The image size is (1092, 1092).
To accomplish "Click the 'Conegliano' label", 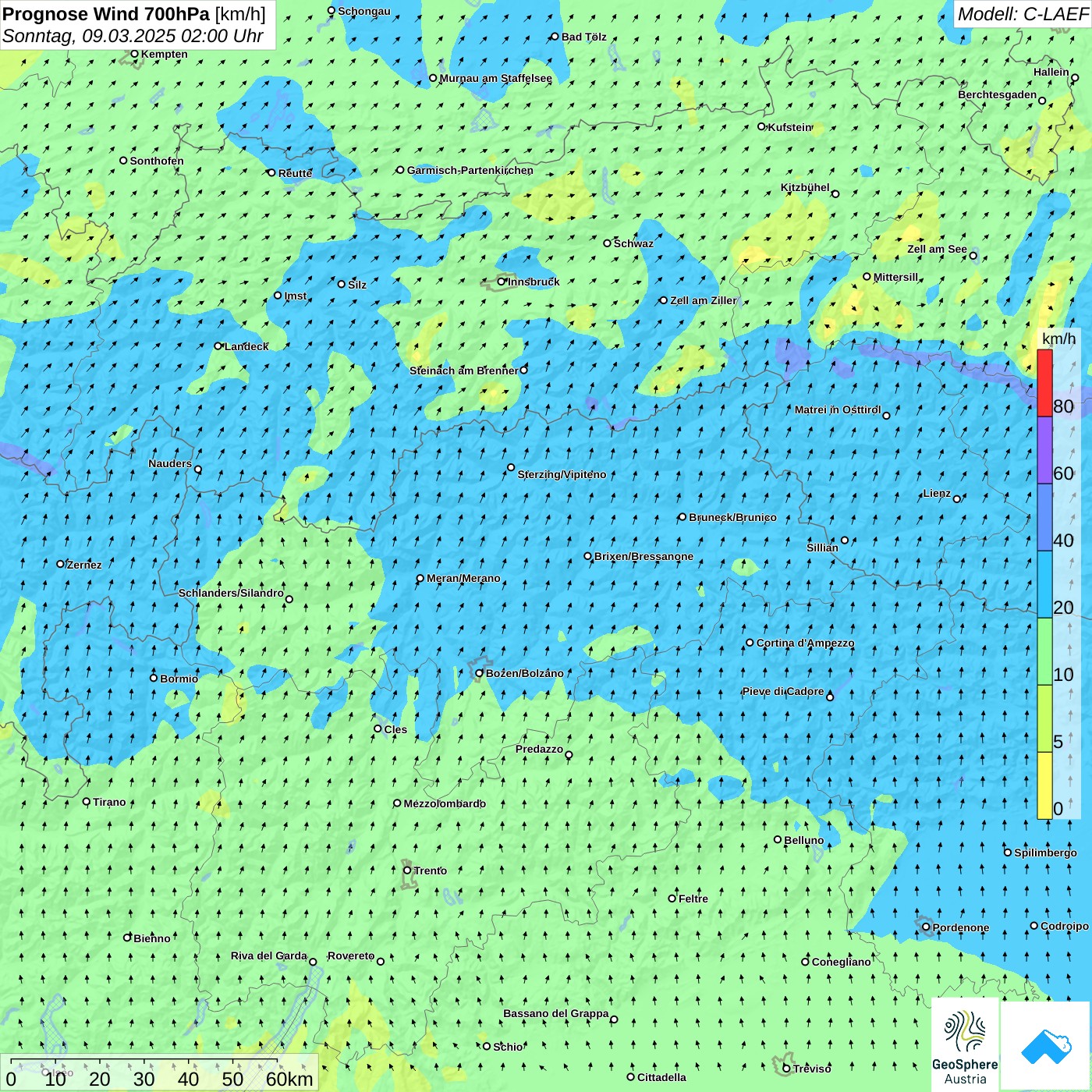I will tap(841, 962).
